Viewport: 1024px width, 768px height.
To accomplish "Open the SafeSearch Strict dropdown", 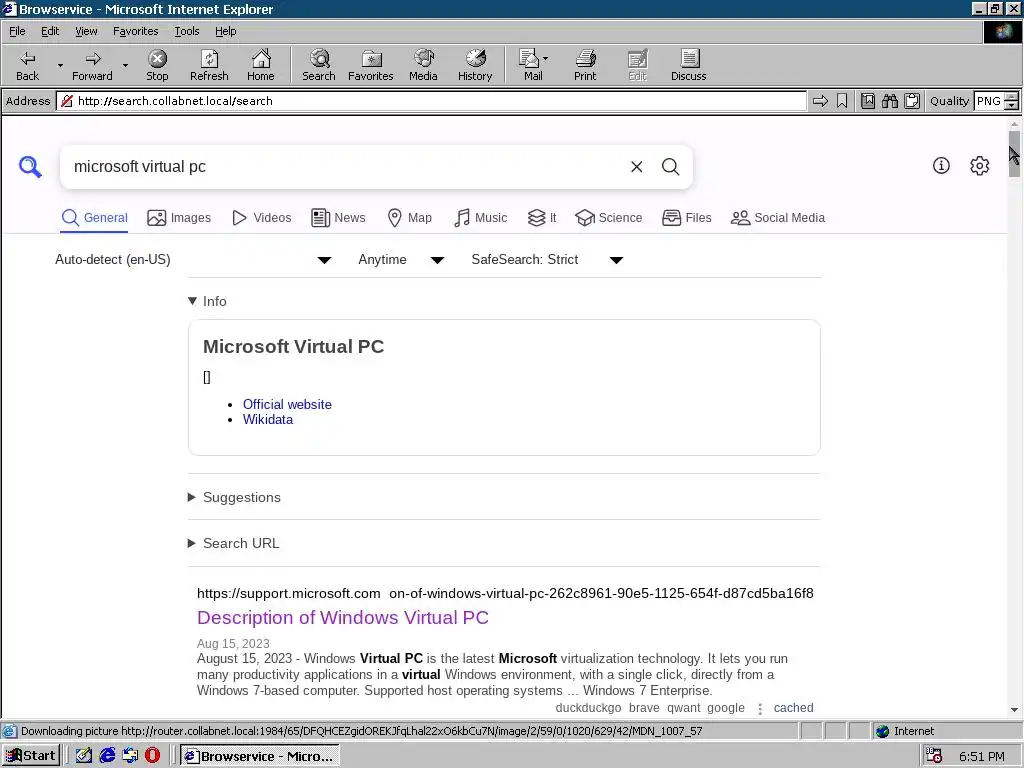I will point(547,259).
